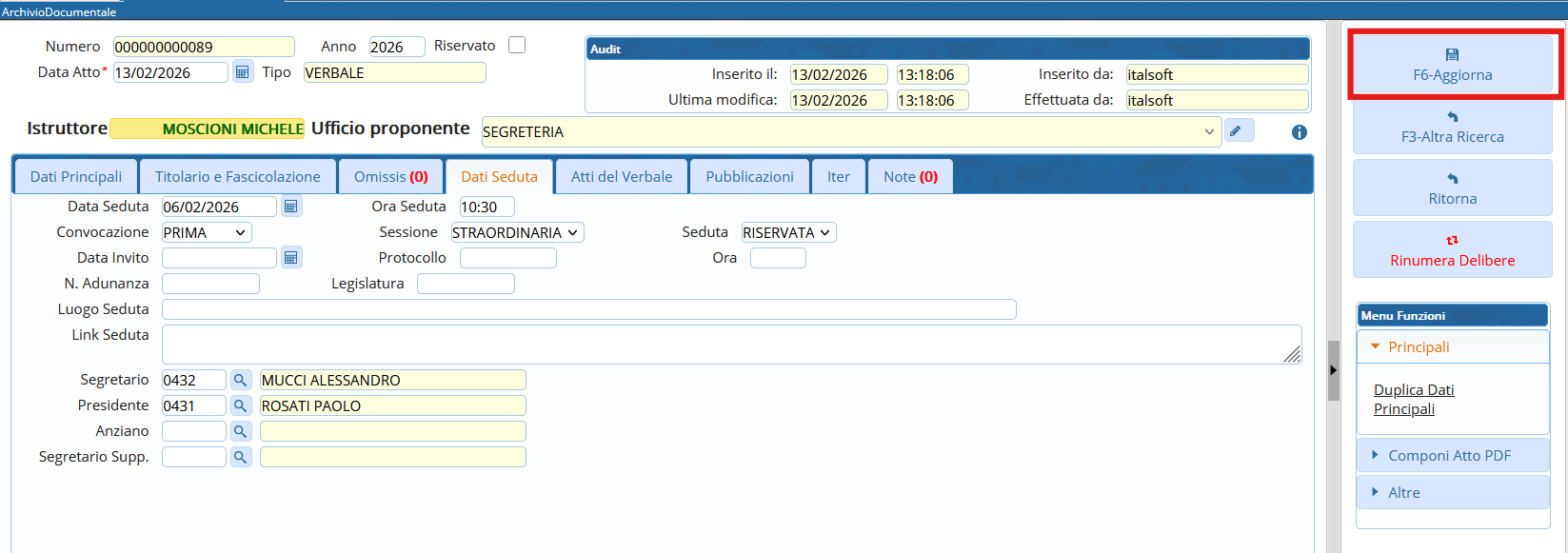Open the Seduta RISERVATA dropdown
This screenshot has width=1568, height=553.
[x=787, y=232]
